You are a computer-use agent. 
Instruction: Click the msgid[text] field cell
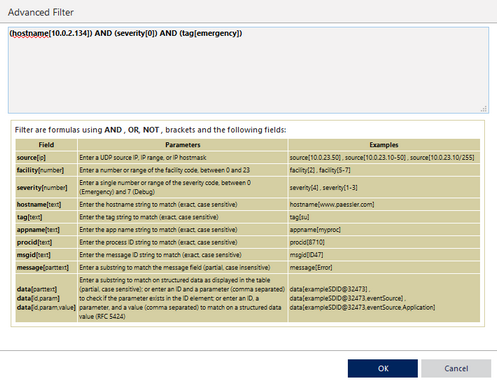point(46,255)
